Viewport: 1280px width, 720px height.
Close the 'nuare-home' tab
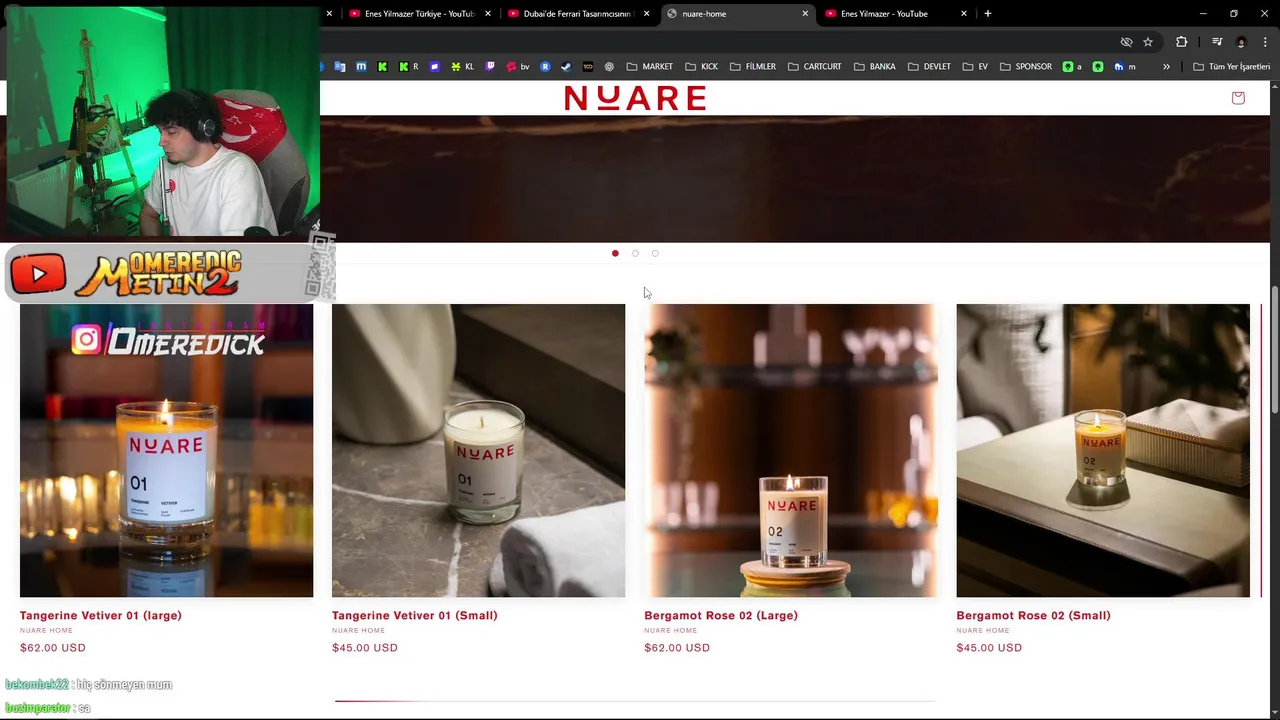pyautogui.click(x=805, y=13)
